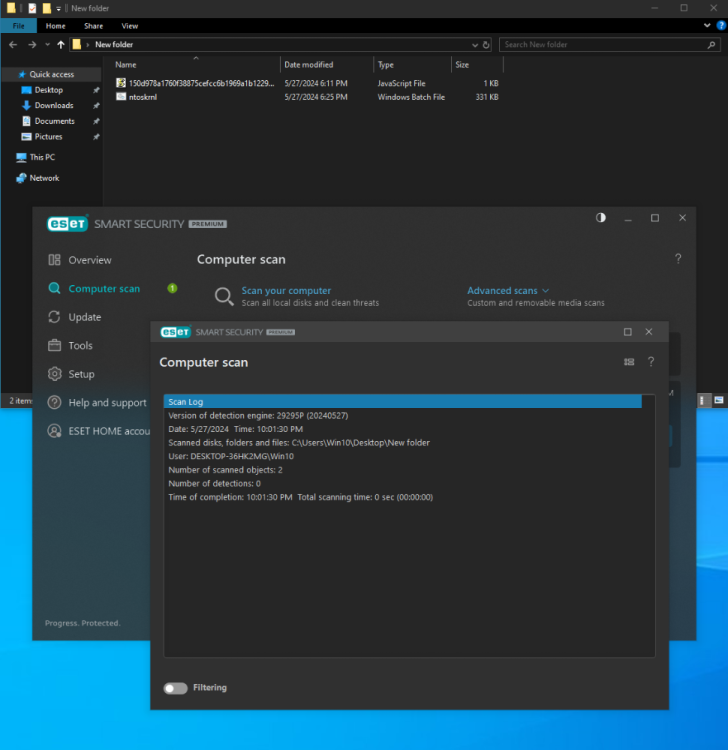Open the Home ribbon tab in Explorer

click(55, 26)
